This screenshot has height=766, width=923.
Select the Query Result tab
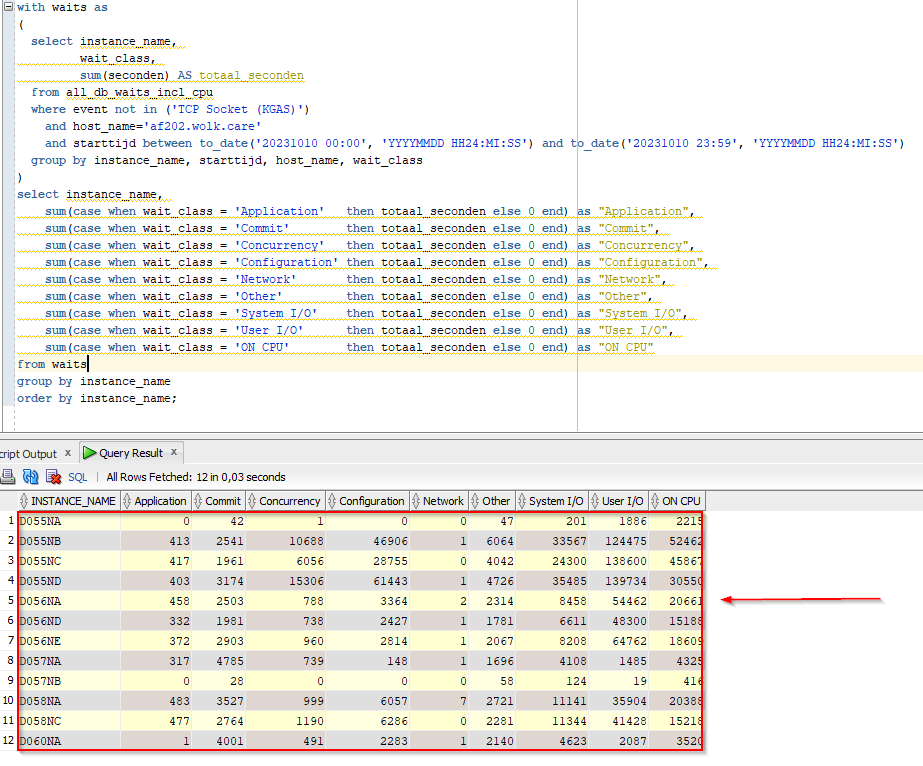click(x=129, y=453)
